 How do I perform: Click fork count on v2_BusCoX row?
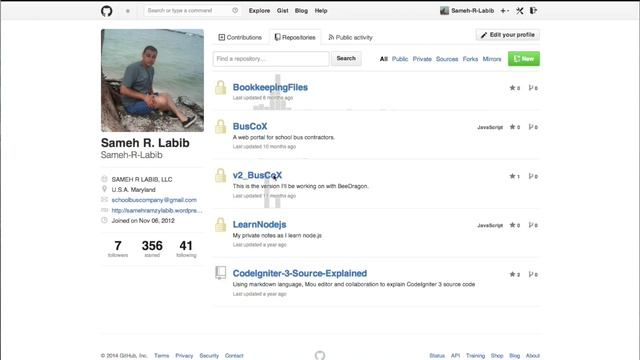point(533,176)
